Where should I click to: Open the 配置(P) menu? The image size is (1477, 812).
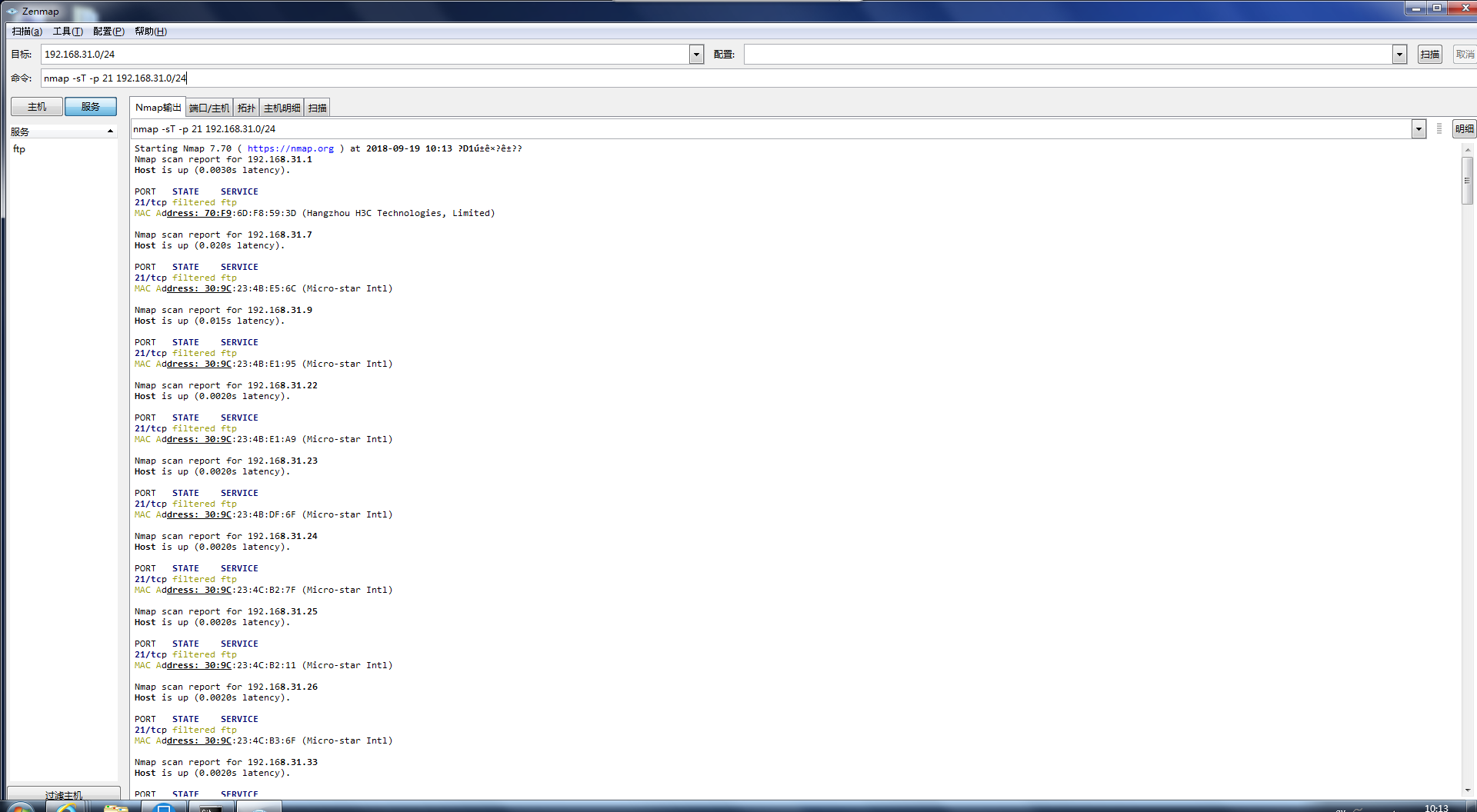point(108,32)
